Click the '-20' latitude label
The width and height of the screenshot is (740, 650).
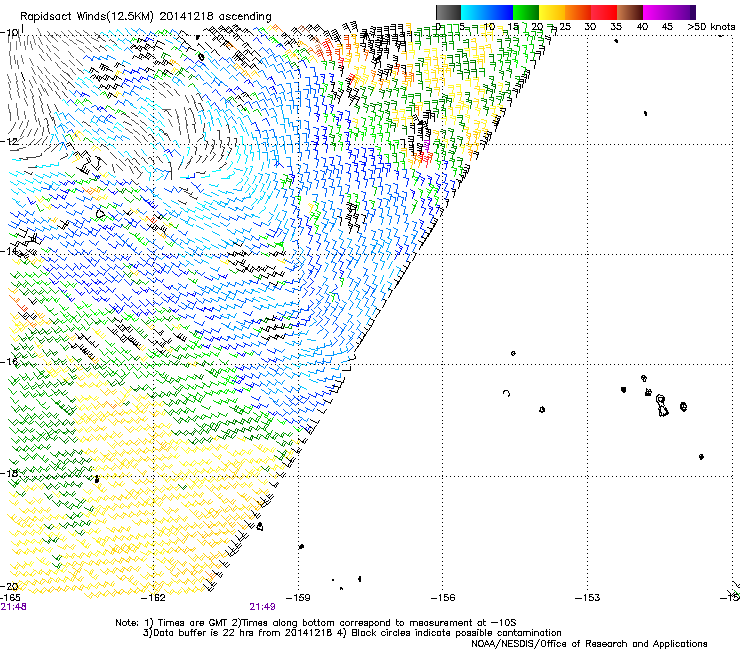coord(9,586)
